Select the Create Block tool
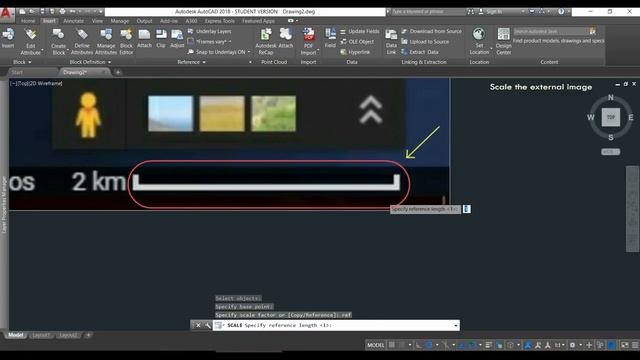This screenshot has width=640, height=360. (x=58, y=35)
